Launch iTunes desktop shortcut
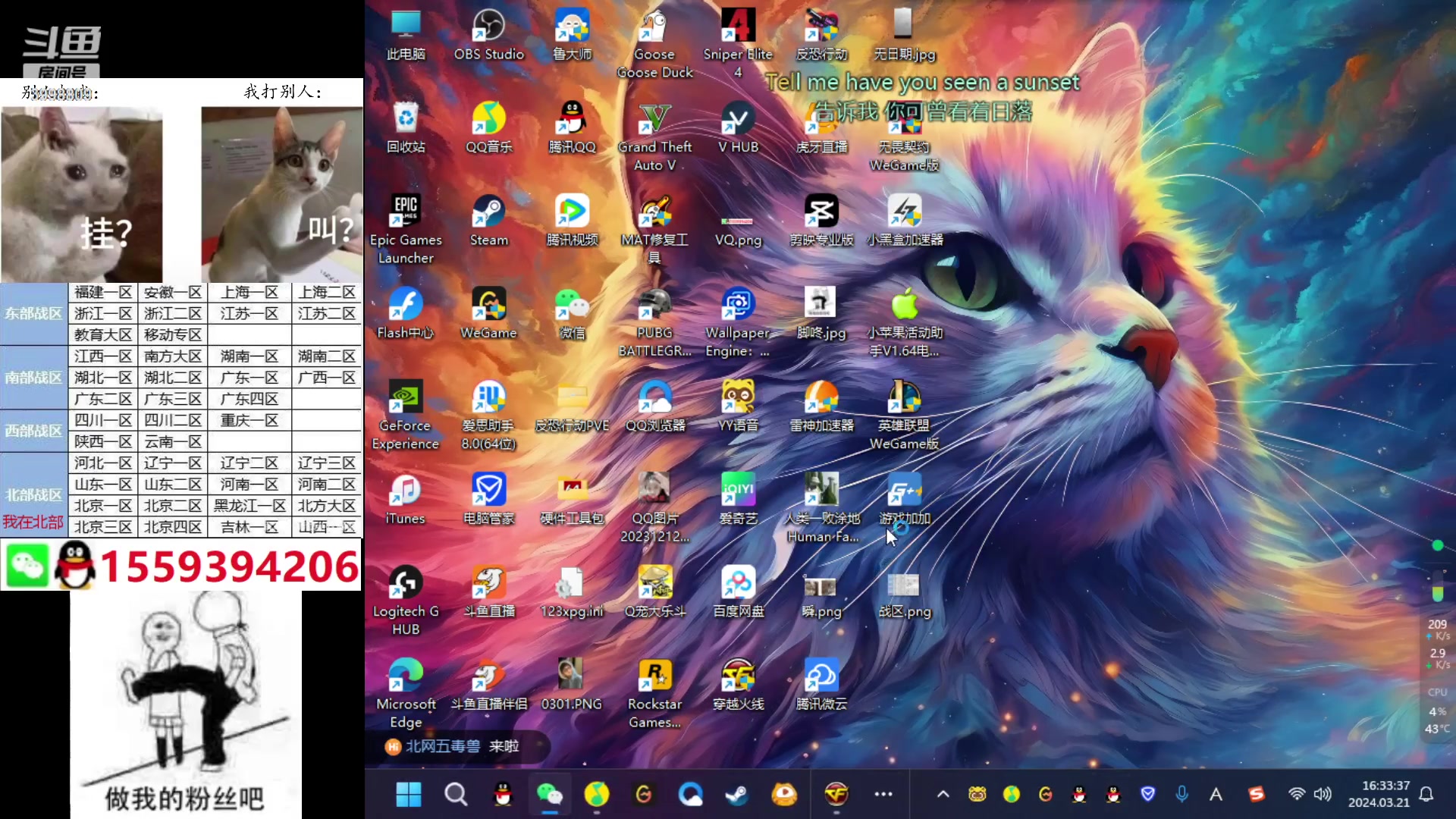Viewport: 1456px width, 819px height. pyautogui.click(x=406, y=499)
